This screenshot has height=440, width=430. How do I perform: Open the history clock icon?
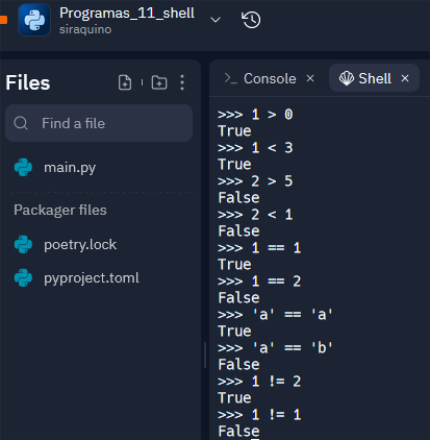coord(251,20)
